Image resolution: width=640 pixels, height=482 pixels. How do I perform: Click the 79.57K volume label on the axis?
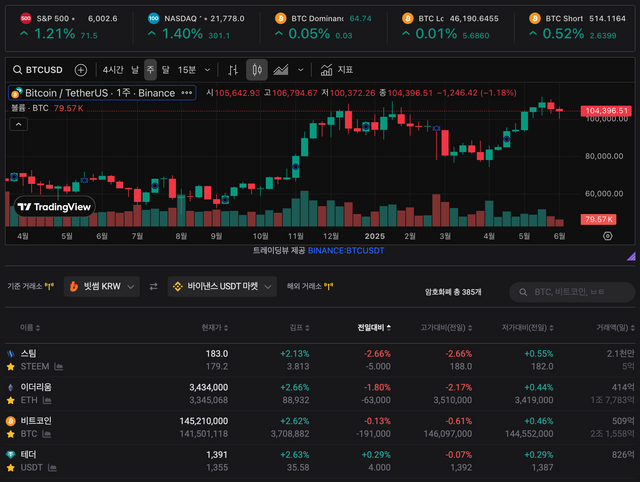pos(598,219)
